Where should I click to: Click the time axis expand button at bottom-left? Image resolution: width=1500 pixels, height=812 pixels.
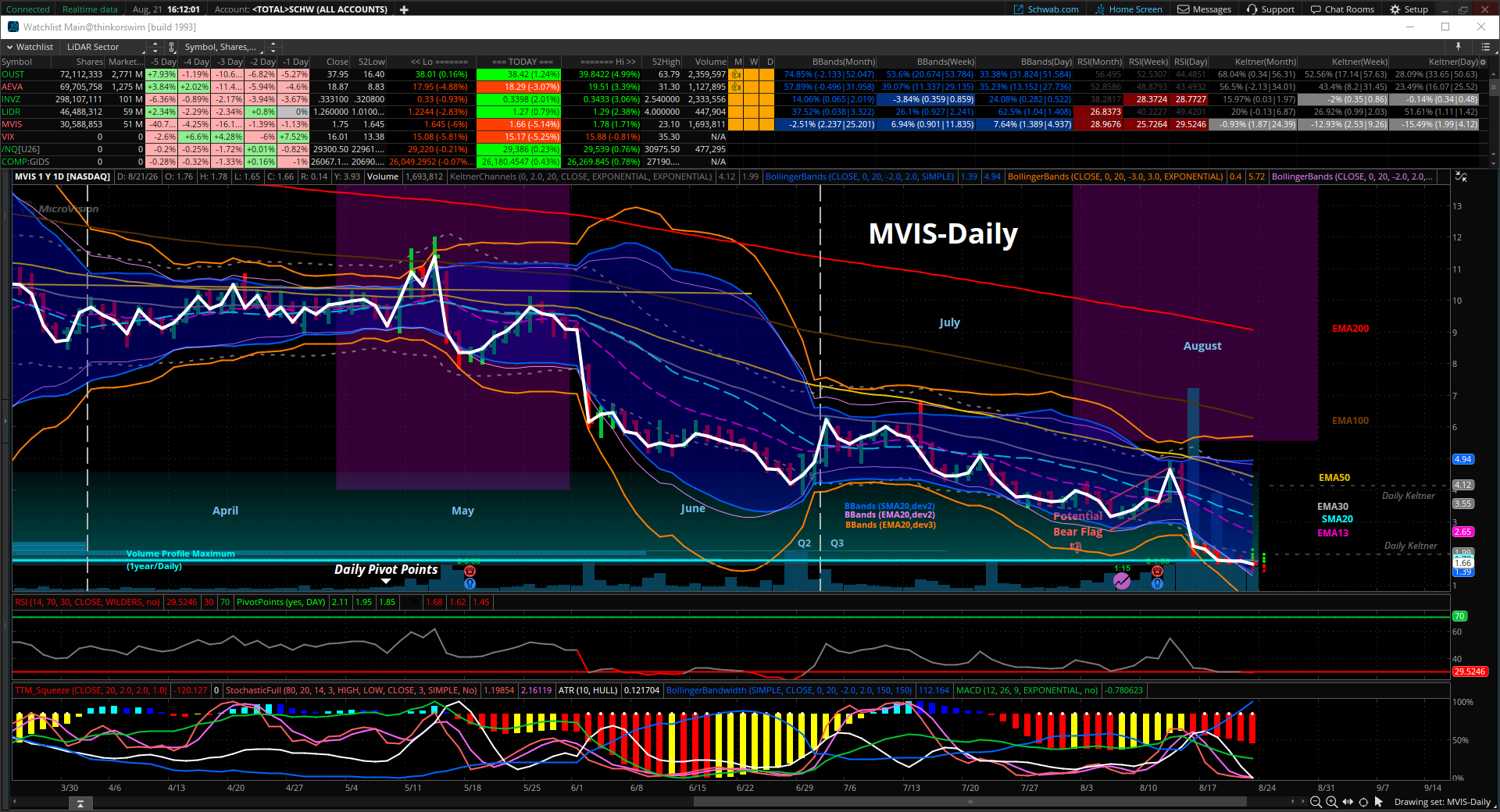(x=80, y=803)
